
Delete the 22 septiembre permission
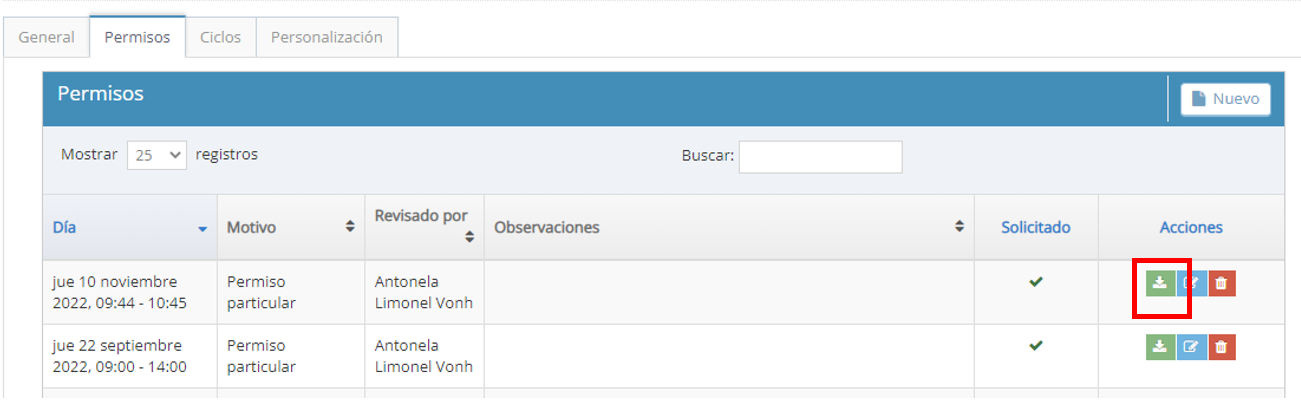[x=1220, y=347]
